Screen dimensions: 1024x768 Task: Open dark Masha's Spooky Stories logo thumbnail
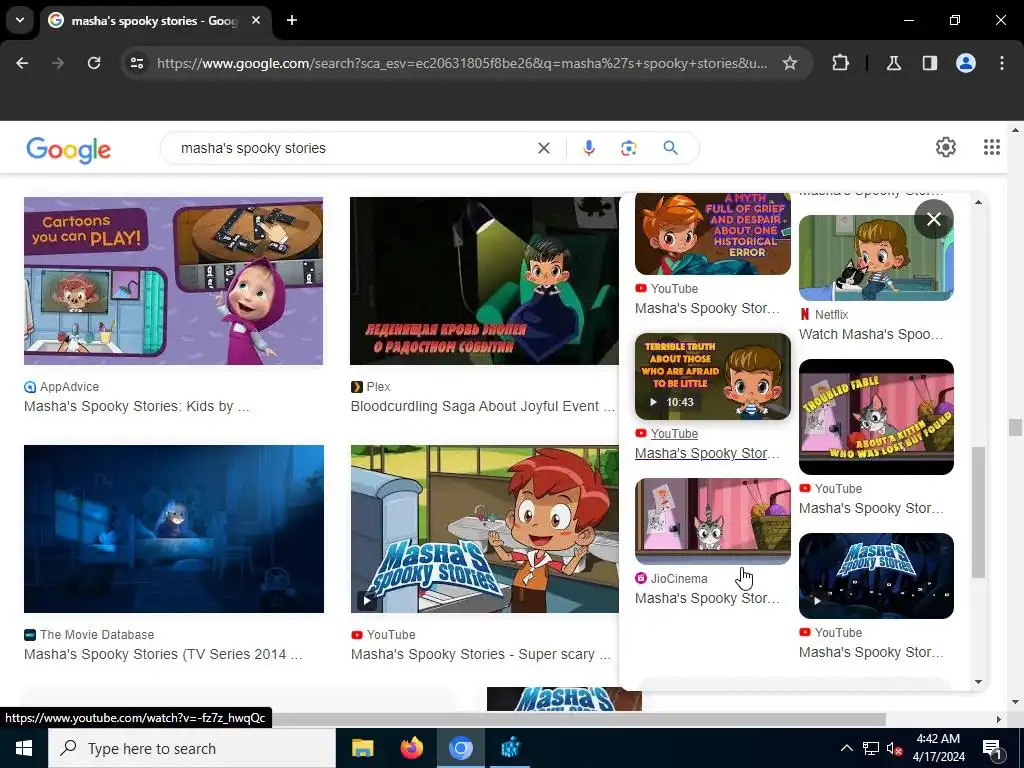click(x=876, y=576)
